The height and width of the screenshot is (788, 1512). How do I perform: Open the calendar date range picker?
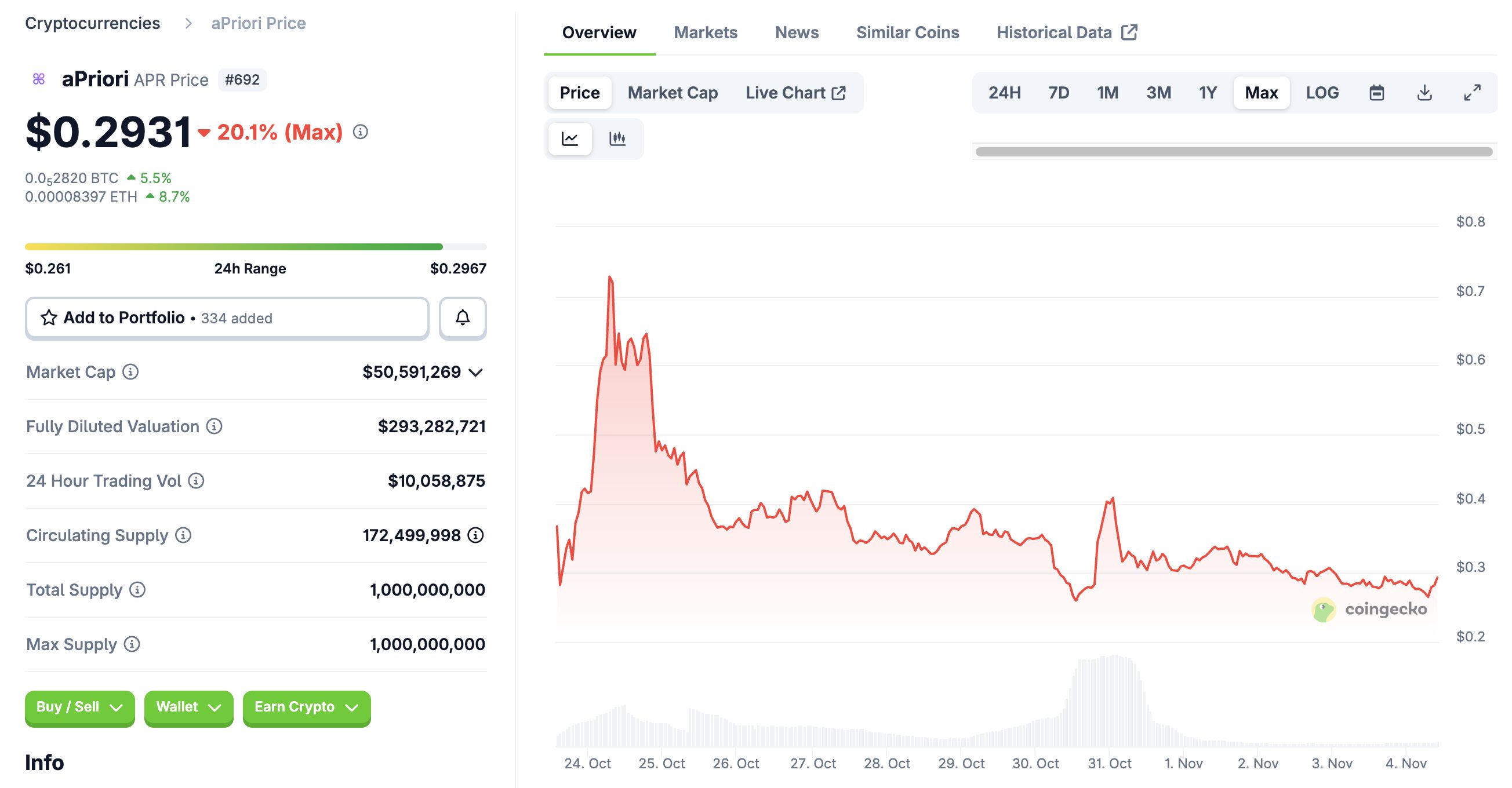coord(1376,93)
